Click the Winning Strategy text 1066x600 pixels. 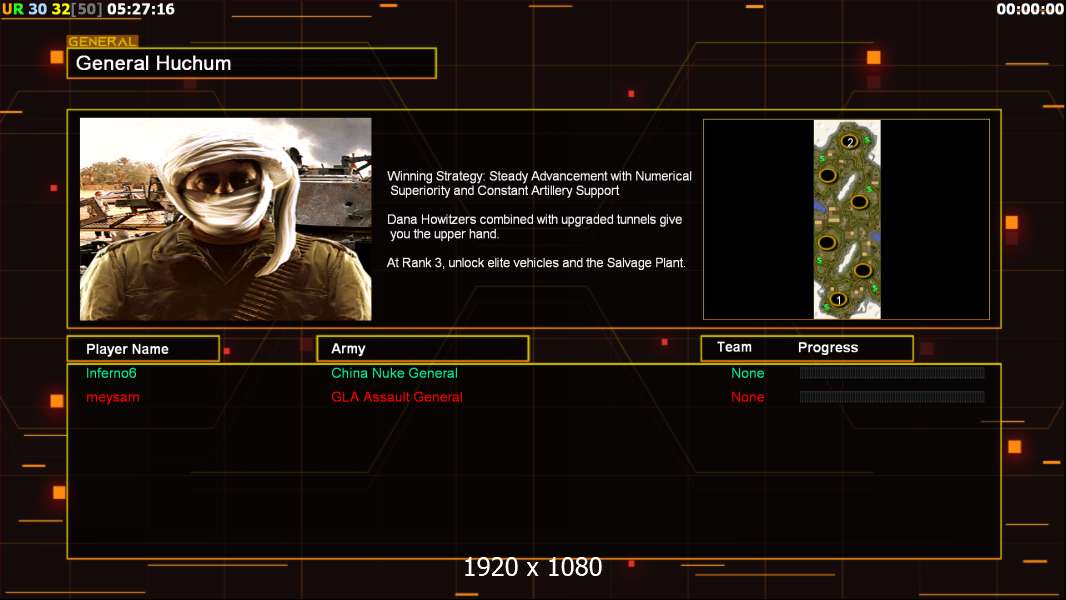pyautogui.click(x=539, y=183)
